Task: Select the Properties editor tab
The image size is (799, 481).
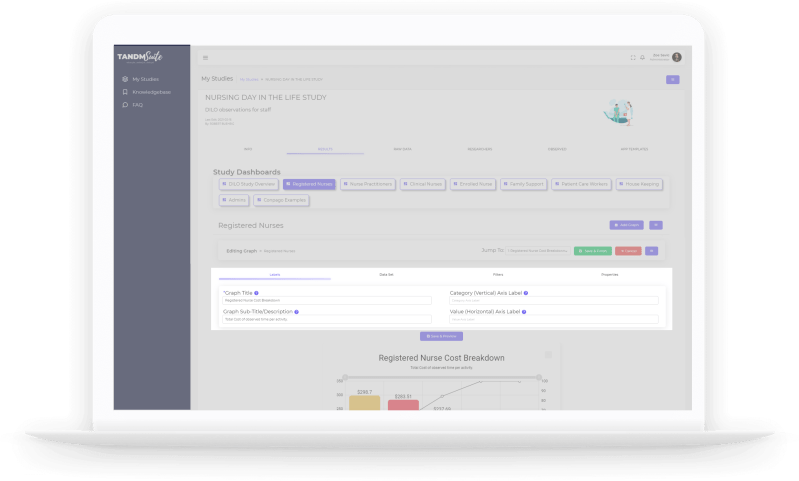Action: click(x=609, y=275)
